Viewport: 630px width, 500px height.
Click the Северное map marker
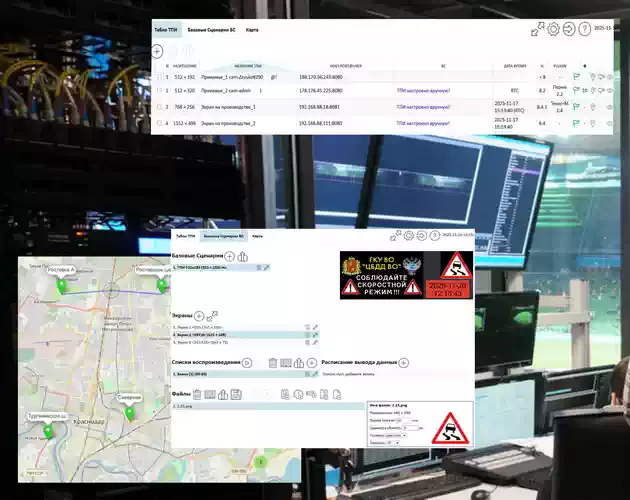[x=129, y=411]
